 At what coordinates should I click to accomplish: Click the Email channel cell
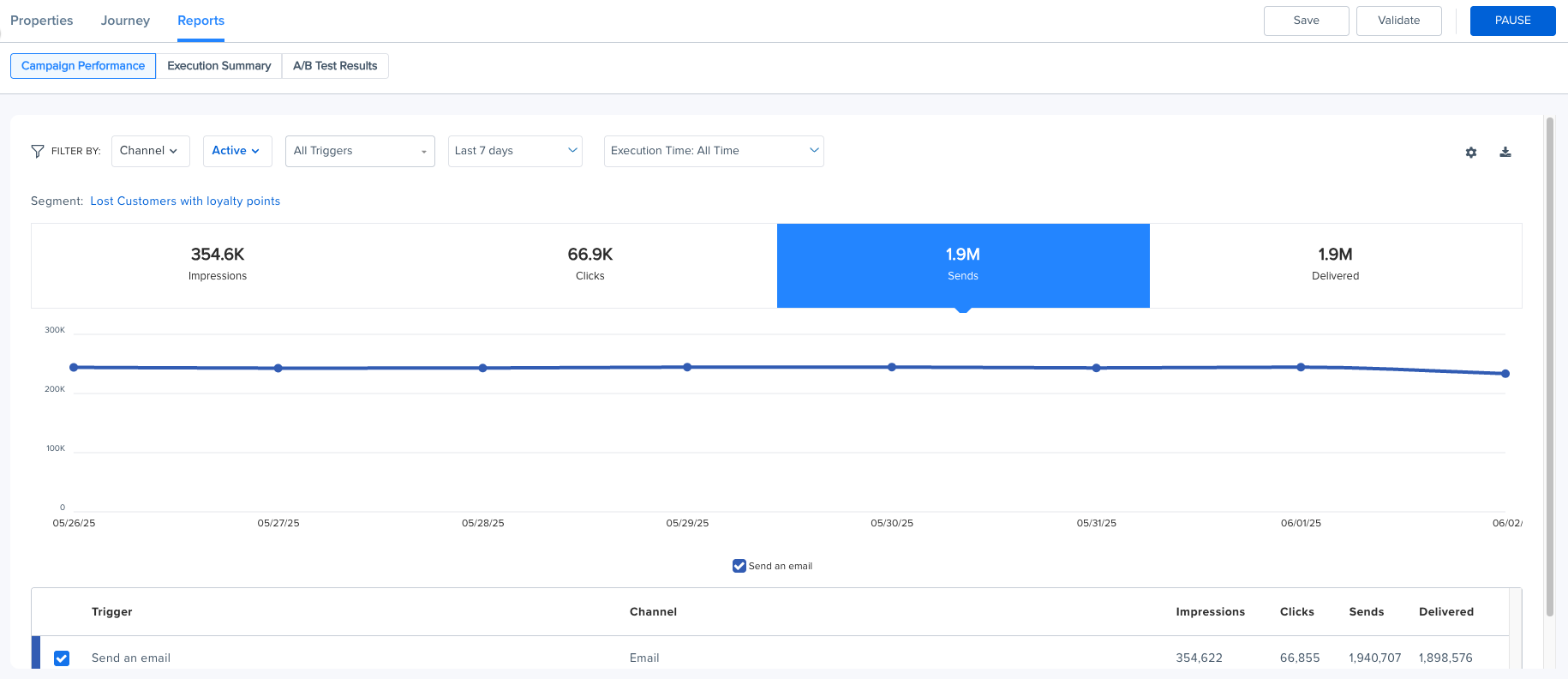(644, 658)
